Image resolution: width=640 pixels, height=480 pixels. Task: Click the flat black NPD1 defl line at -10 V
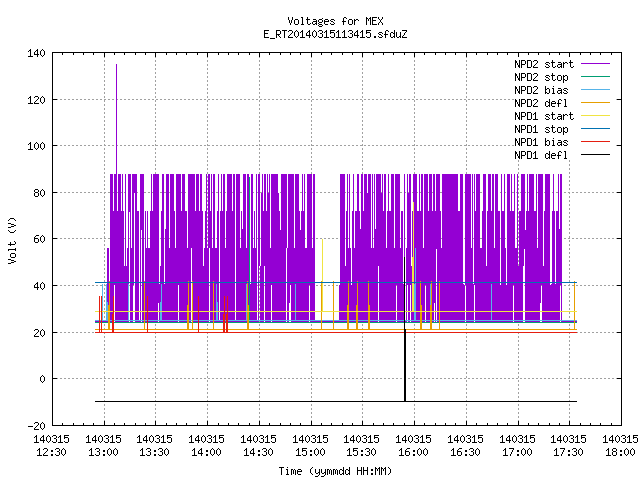(x=336, y=402)
